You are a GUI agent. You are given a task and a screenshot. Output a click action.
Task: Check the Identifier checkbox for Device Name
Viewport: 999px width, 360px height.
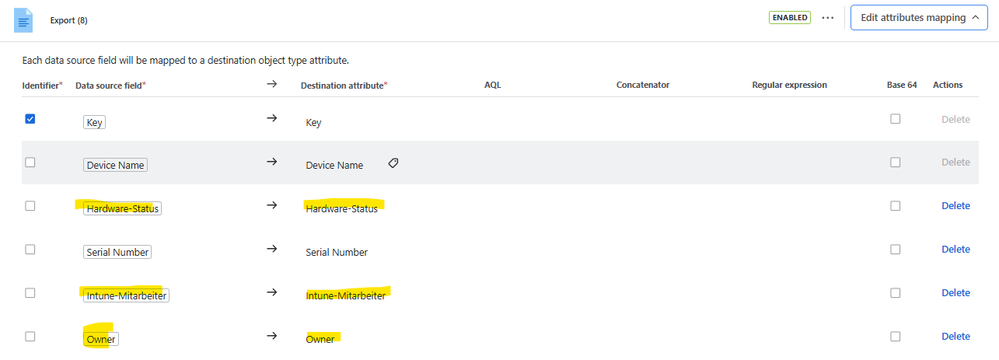point(30,162)
